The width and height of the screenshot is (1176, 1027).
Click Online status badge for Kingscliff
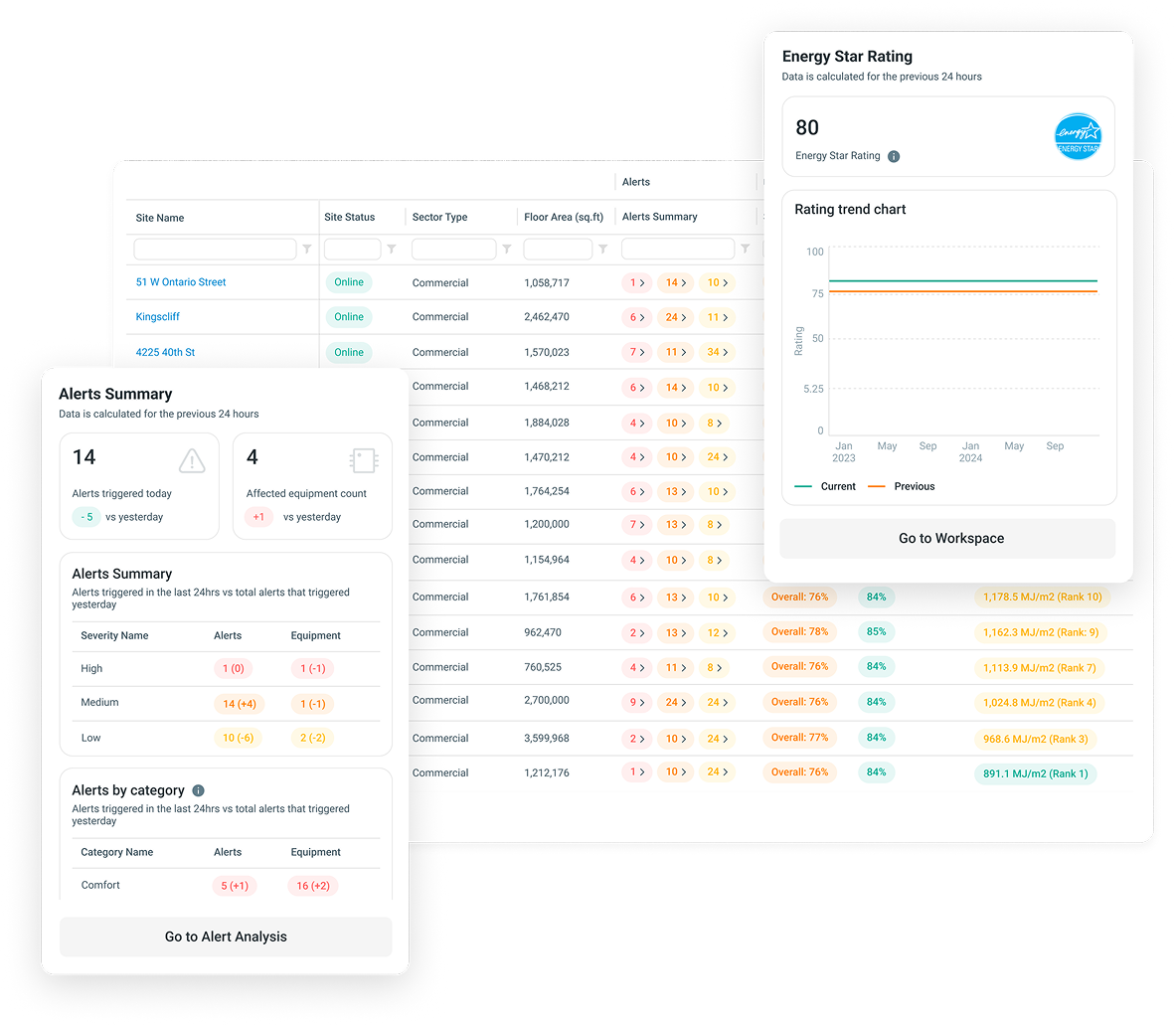coord(349,316)
